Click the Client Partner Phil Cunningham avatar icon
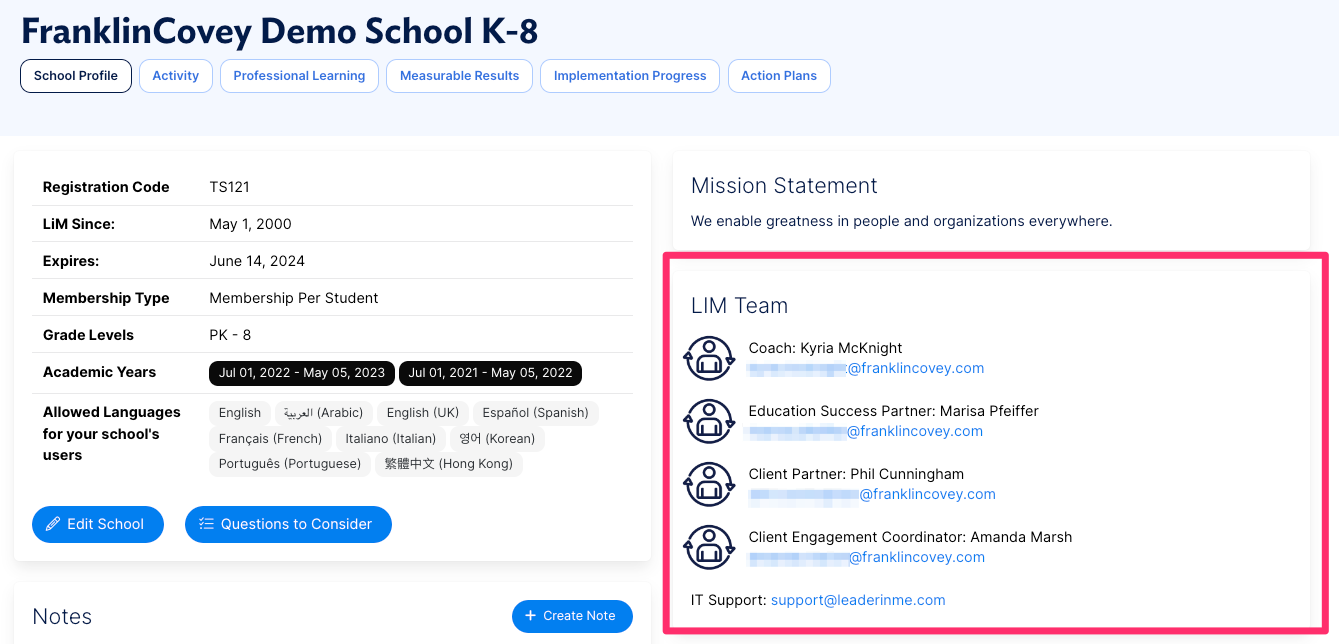 (709, 484)
